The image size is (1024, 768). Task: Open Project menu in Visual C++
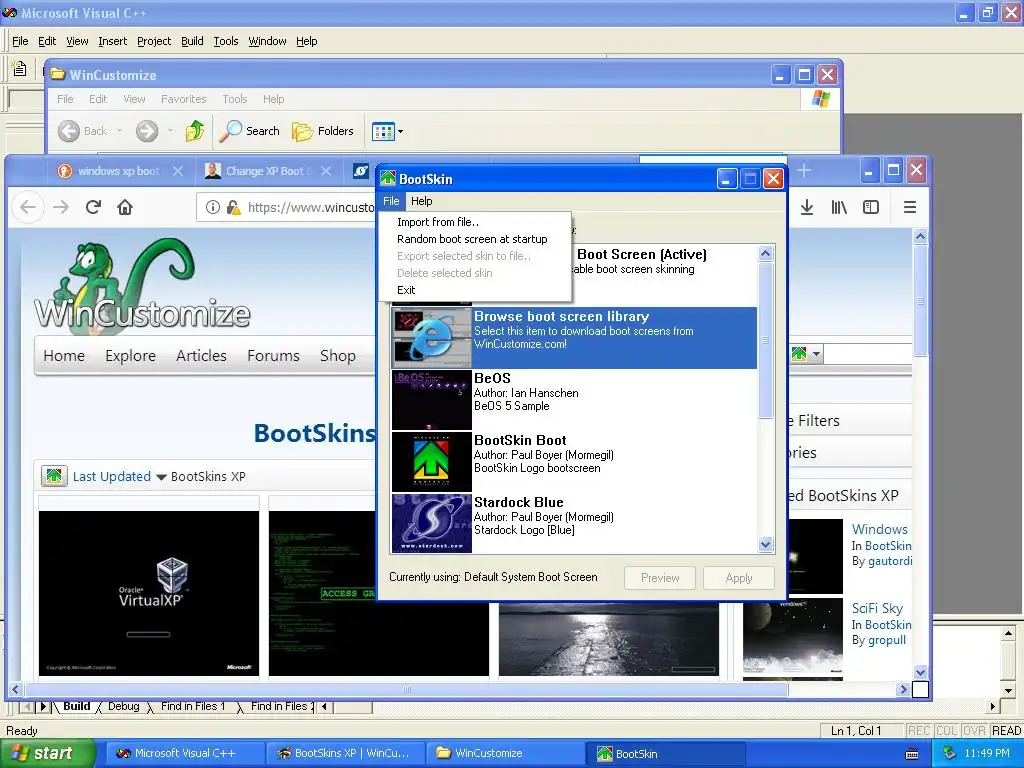click(153, 41)
